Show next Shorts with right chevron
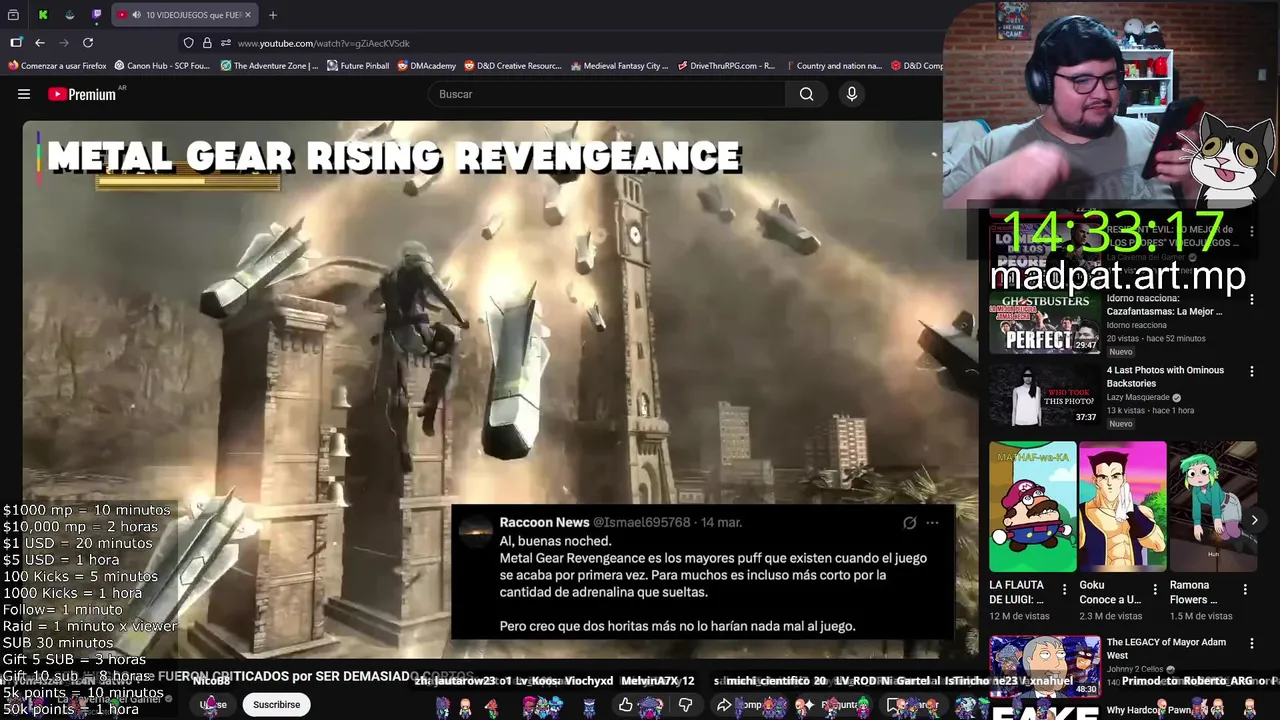 pos(1254,520)
